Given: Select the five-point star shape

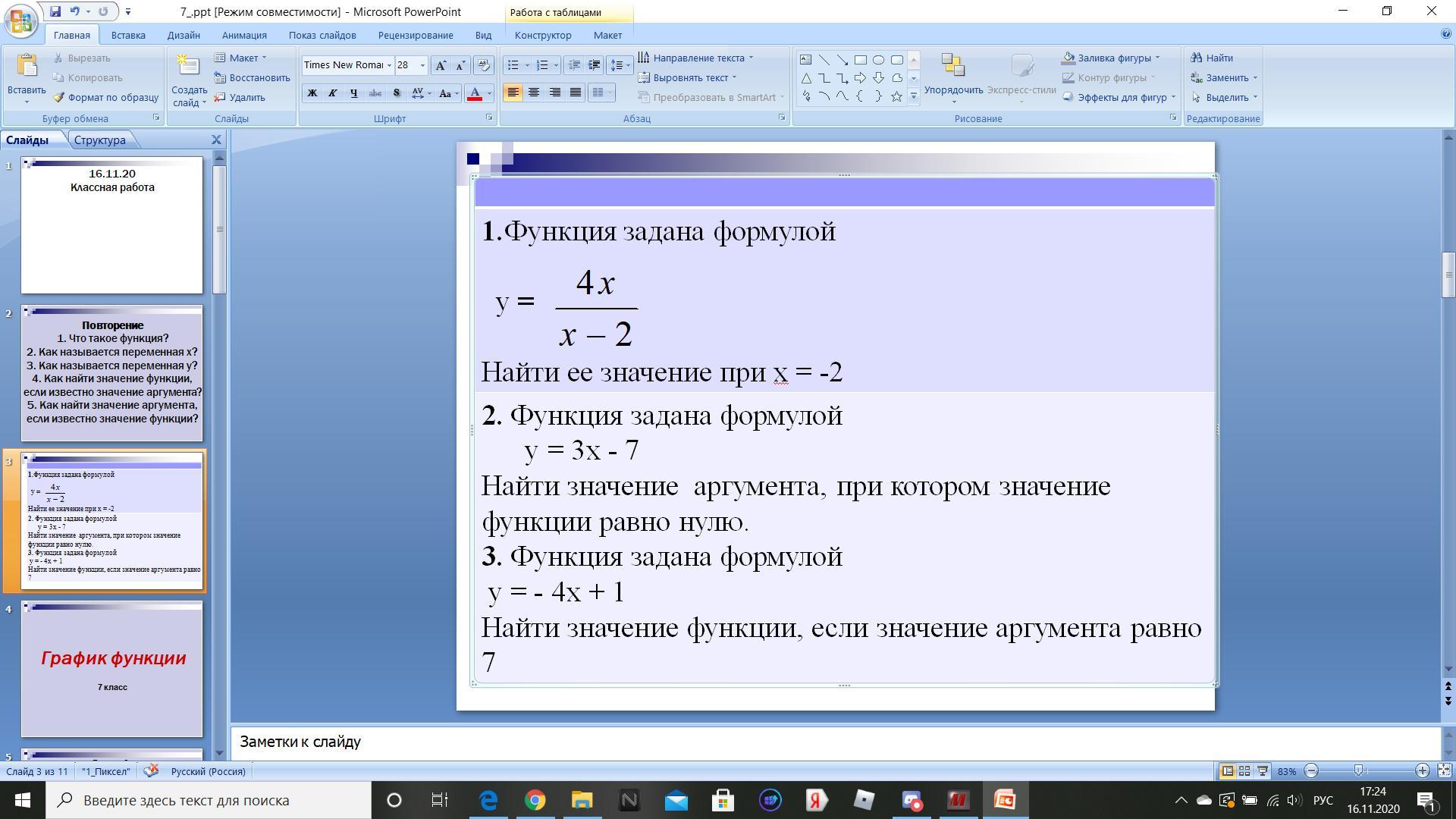Looking at the screenshot, I should click(896, 96).
